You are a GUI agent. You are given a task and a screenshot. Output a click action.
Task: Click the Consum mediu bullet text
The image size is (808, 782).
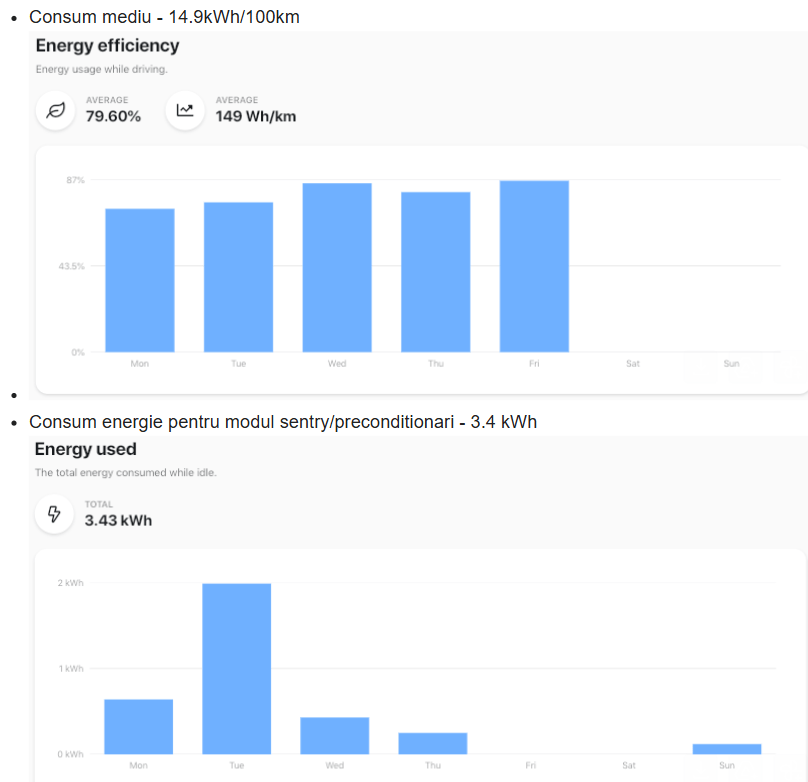[164, 16]
